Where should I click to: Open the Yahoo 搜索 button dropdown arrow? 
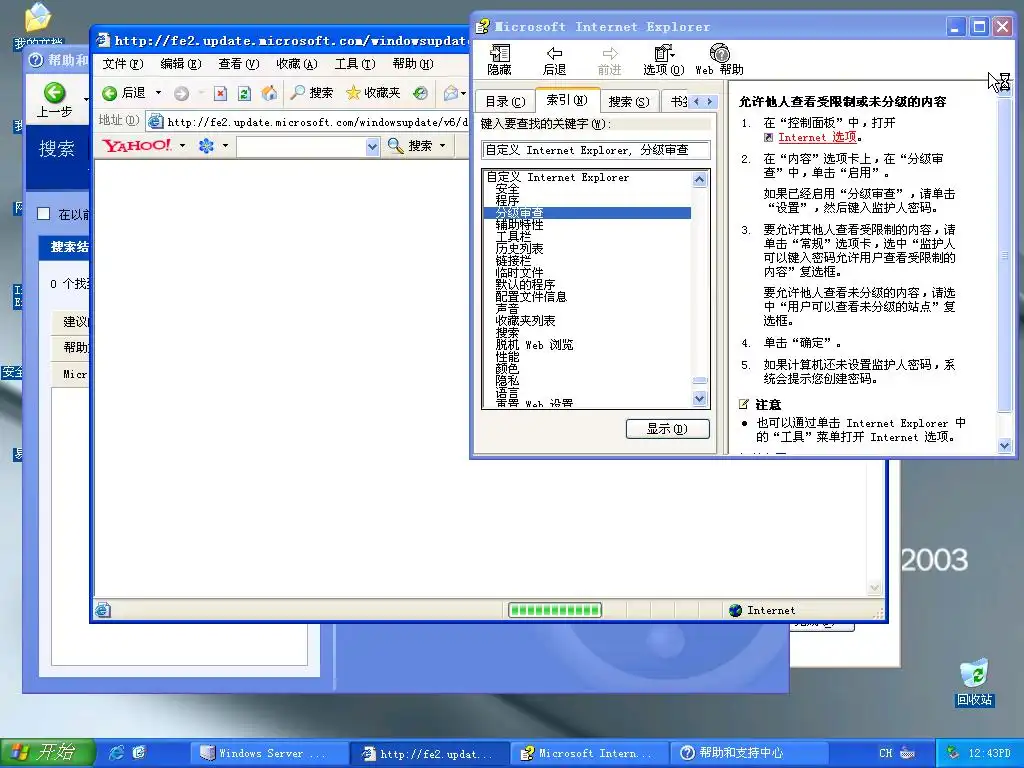442,146
